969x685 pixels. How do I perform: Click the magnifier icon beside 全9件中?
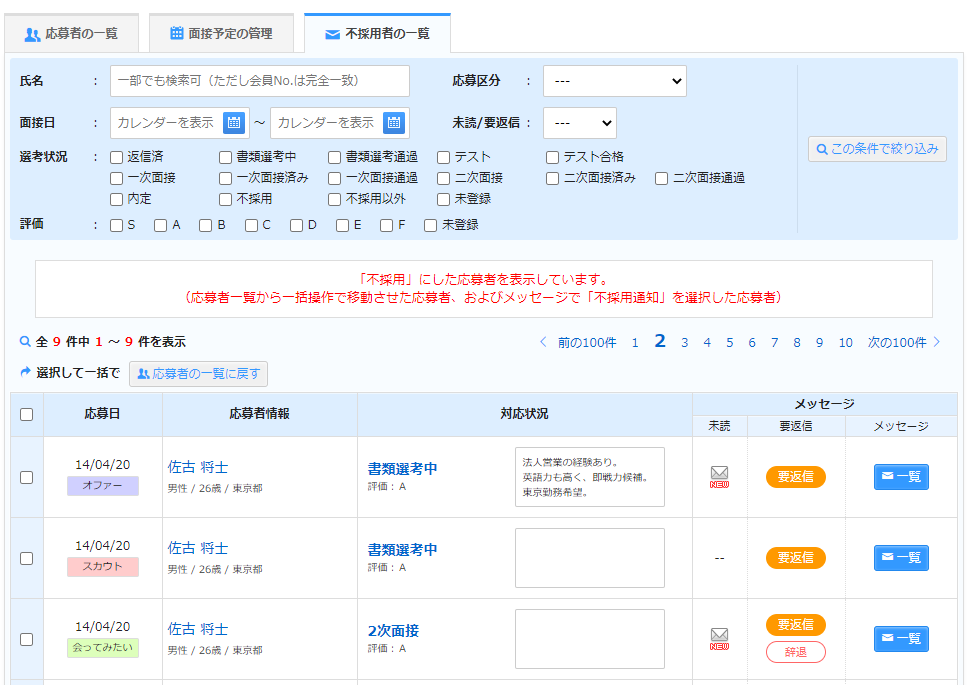[25, 341]
